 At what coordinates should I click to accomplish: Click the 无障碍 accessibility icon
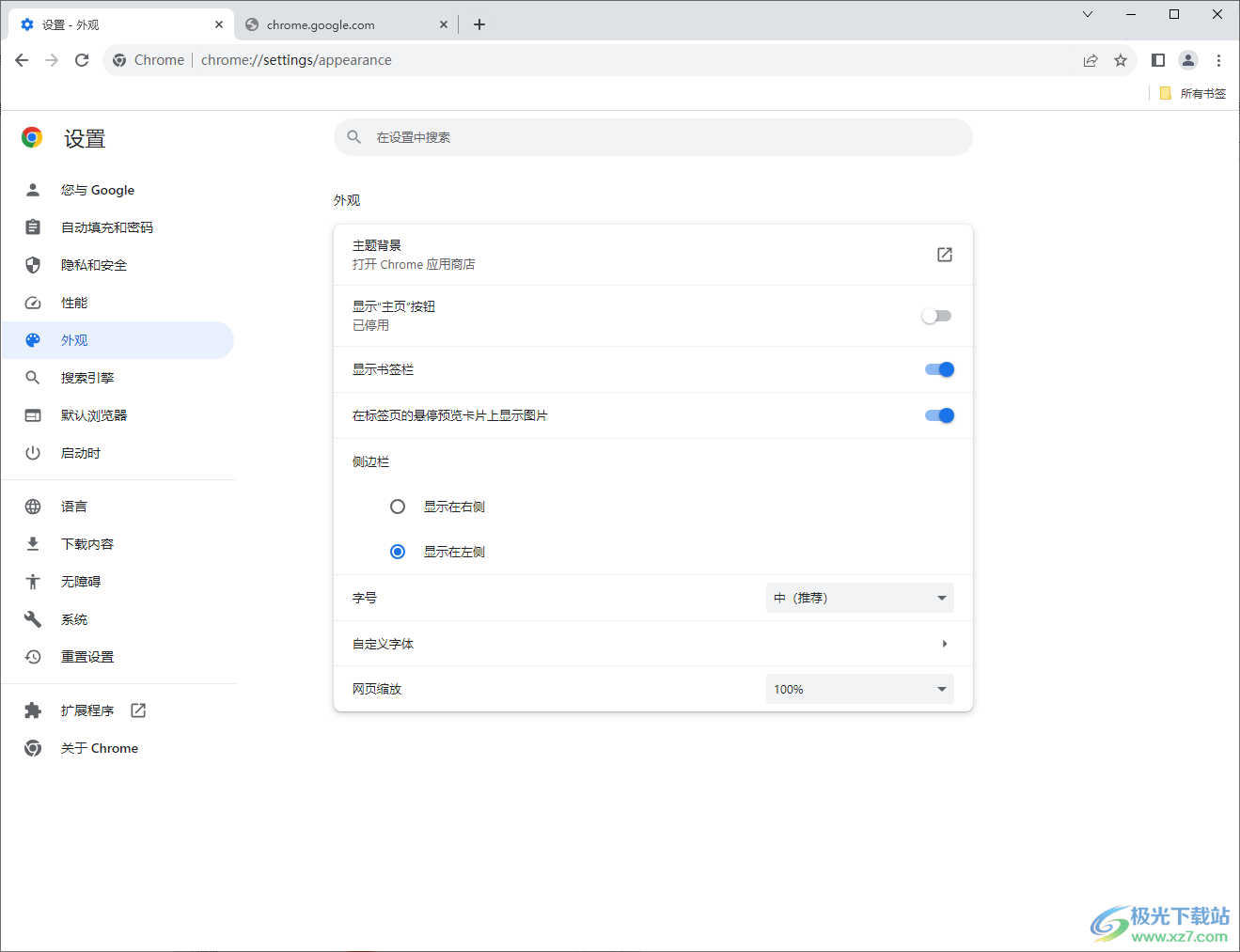(33, 582)
